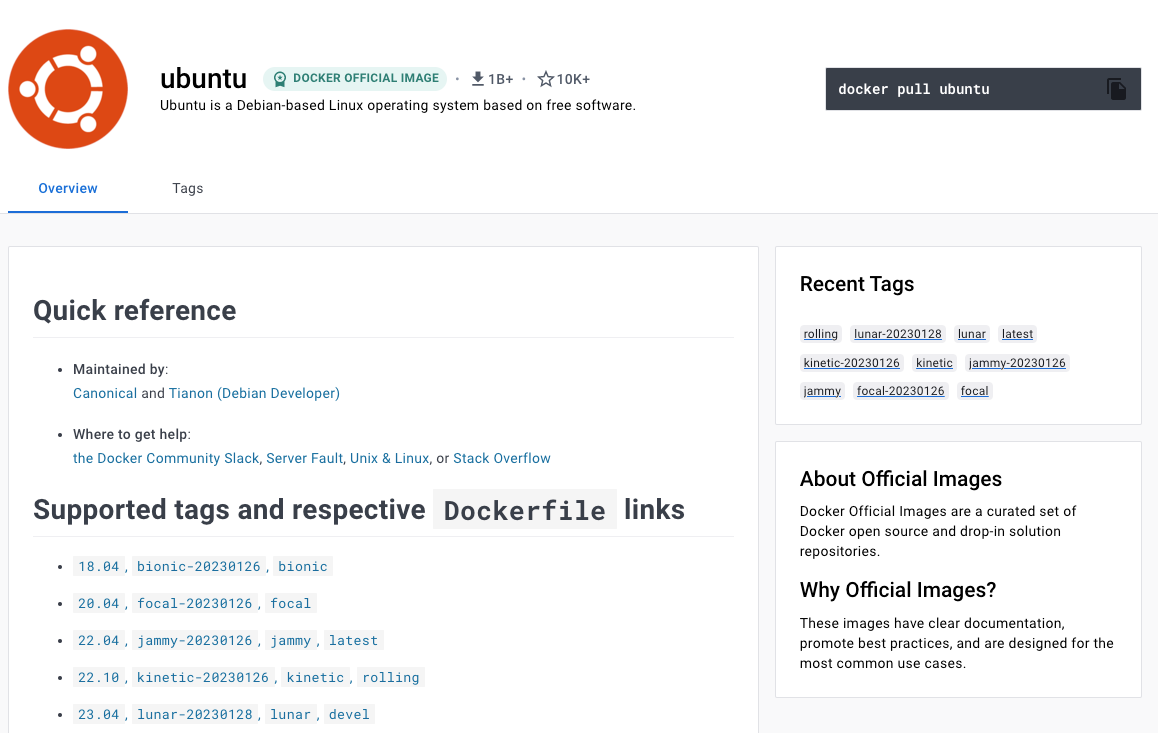Open the lunar supported tag Dockerfile link
The height and width of the screenshot is (733, 1158).
click(x=291, y=715)
